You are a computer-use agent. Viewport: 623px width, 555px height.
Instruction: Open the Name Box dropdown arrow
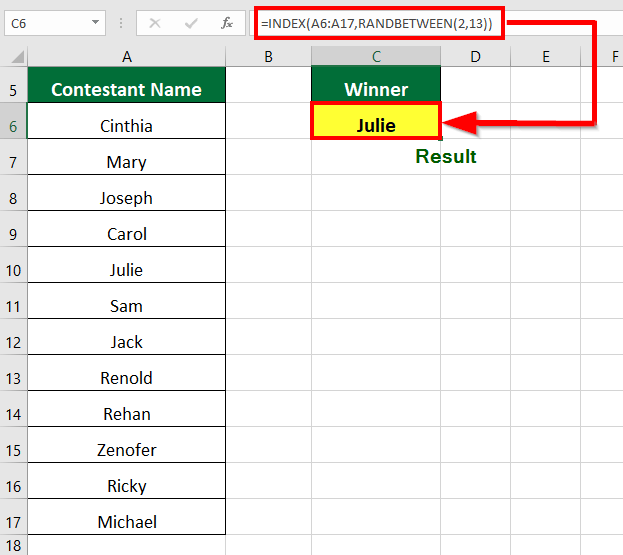pyautogui.click(x=95, y=22)
